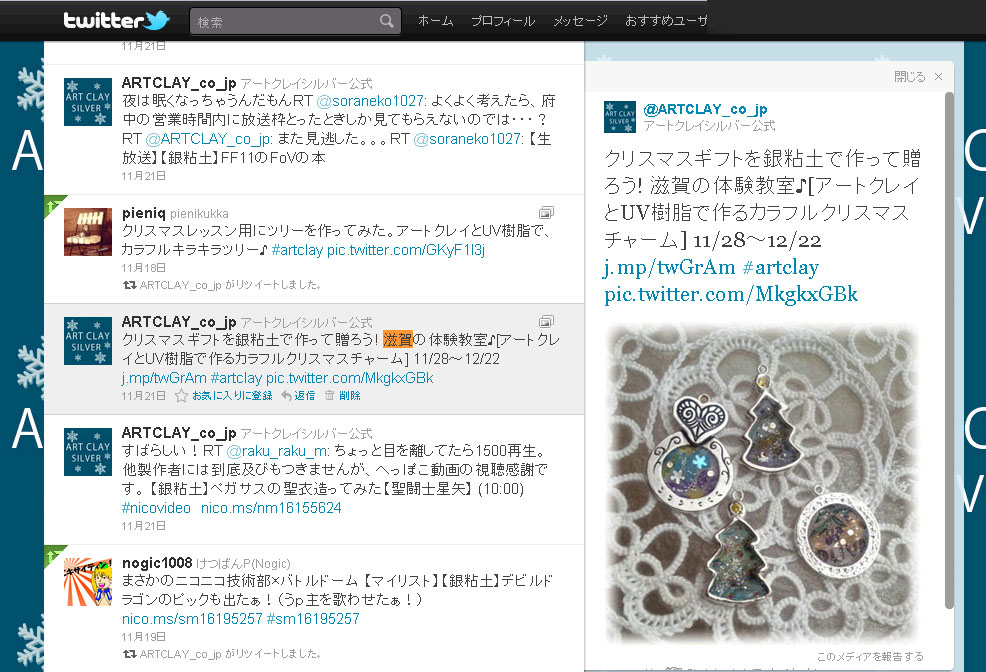Click ARTCLAY_co_jp name on the すばらしい tweet

click(179, 433)
